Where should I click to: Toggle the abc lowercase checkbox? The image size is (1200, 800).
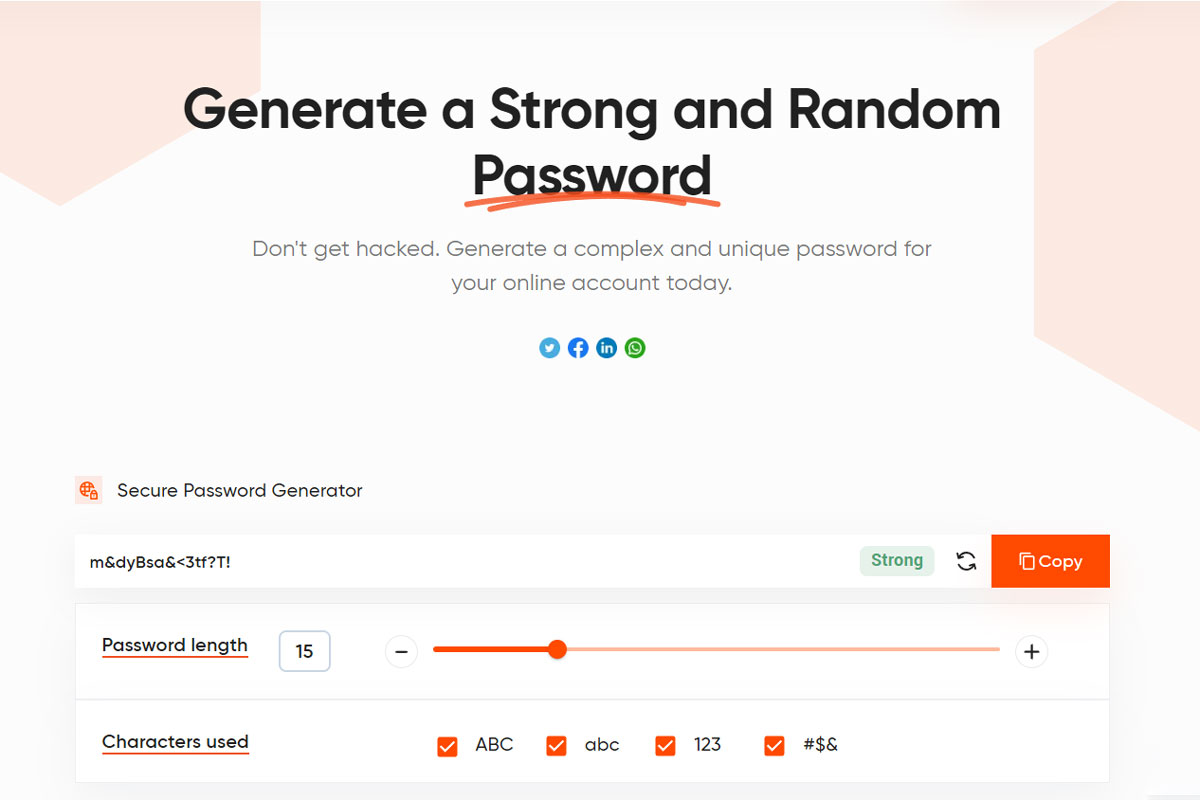[x=556, y=746]
